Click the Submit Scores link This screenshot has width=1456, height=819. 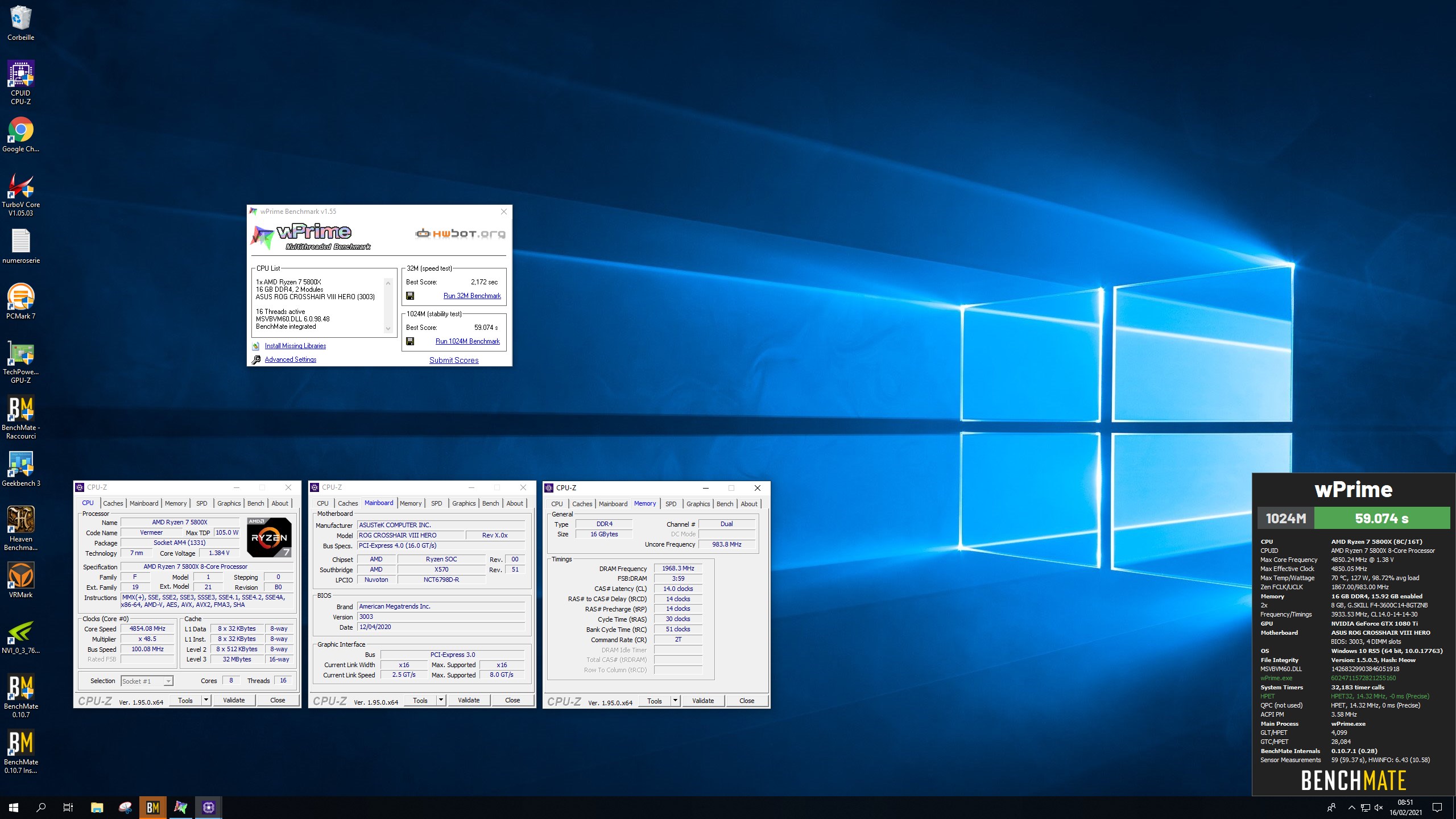coord(454,360)
